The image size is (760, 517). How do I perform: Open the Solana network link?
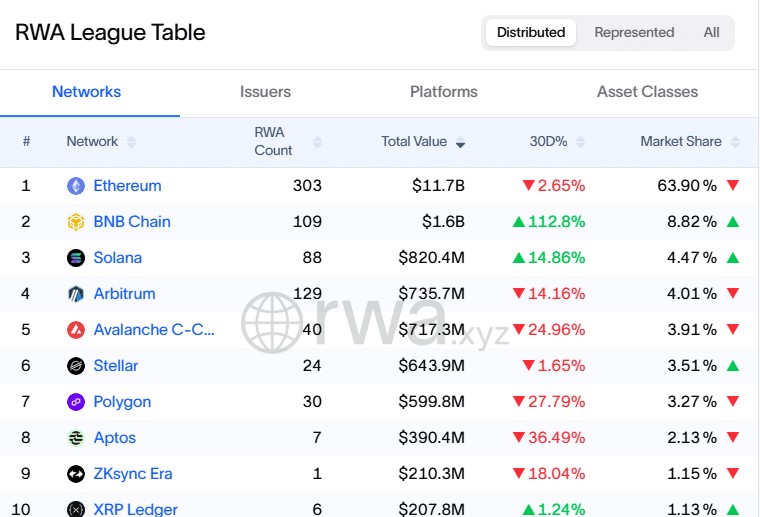point(118,258)
